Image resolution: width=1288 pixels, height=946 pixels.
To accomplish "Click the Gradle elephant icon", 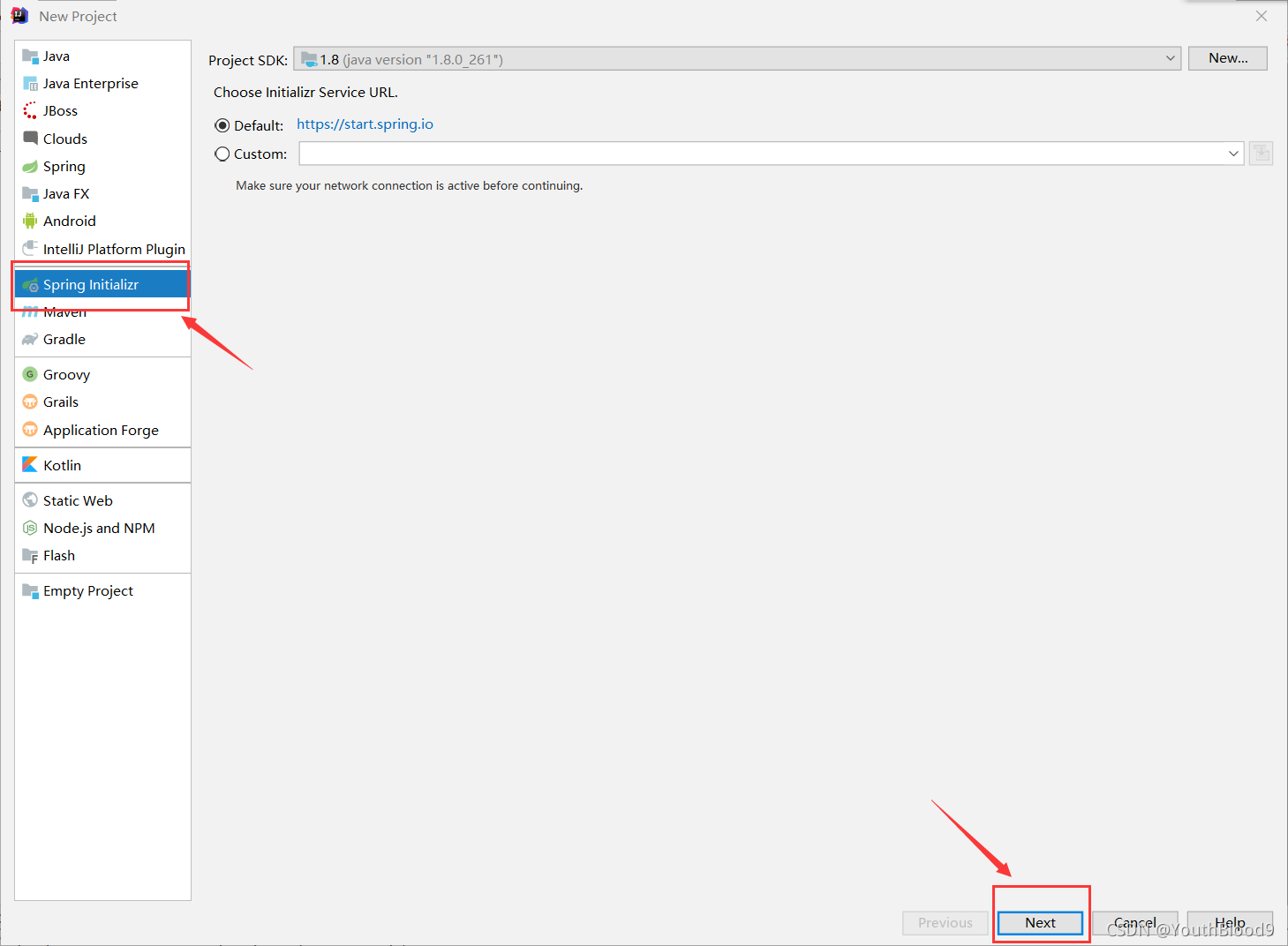I will [30, 340].
